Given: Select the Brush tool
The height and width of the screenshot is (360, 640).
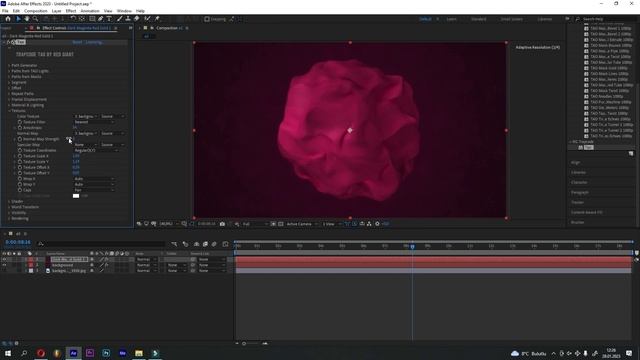Looking at the screenshot, I should [x=120, y=19].
